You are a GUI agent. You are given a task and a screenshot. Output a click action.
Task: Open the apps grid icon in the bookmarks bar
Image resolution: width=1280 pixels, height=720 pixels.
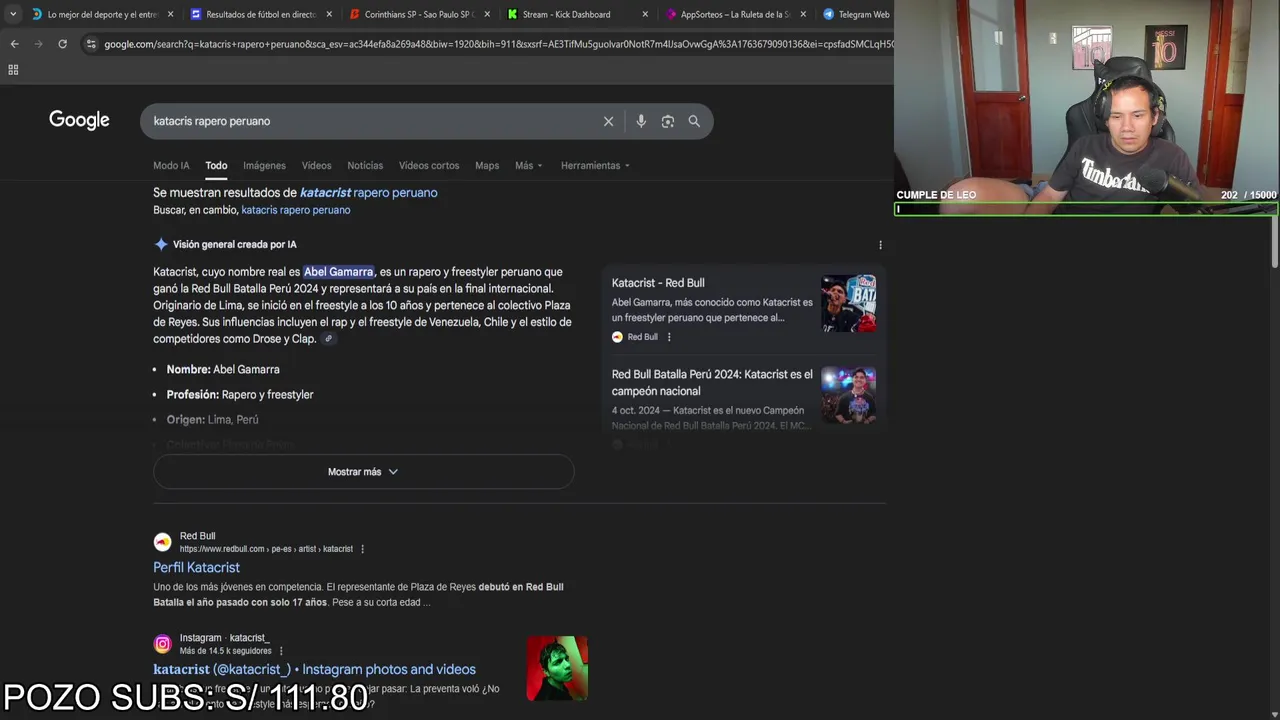[13, 70]
